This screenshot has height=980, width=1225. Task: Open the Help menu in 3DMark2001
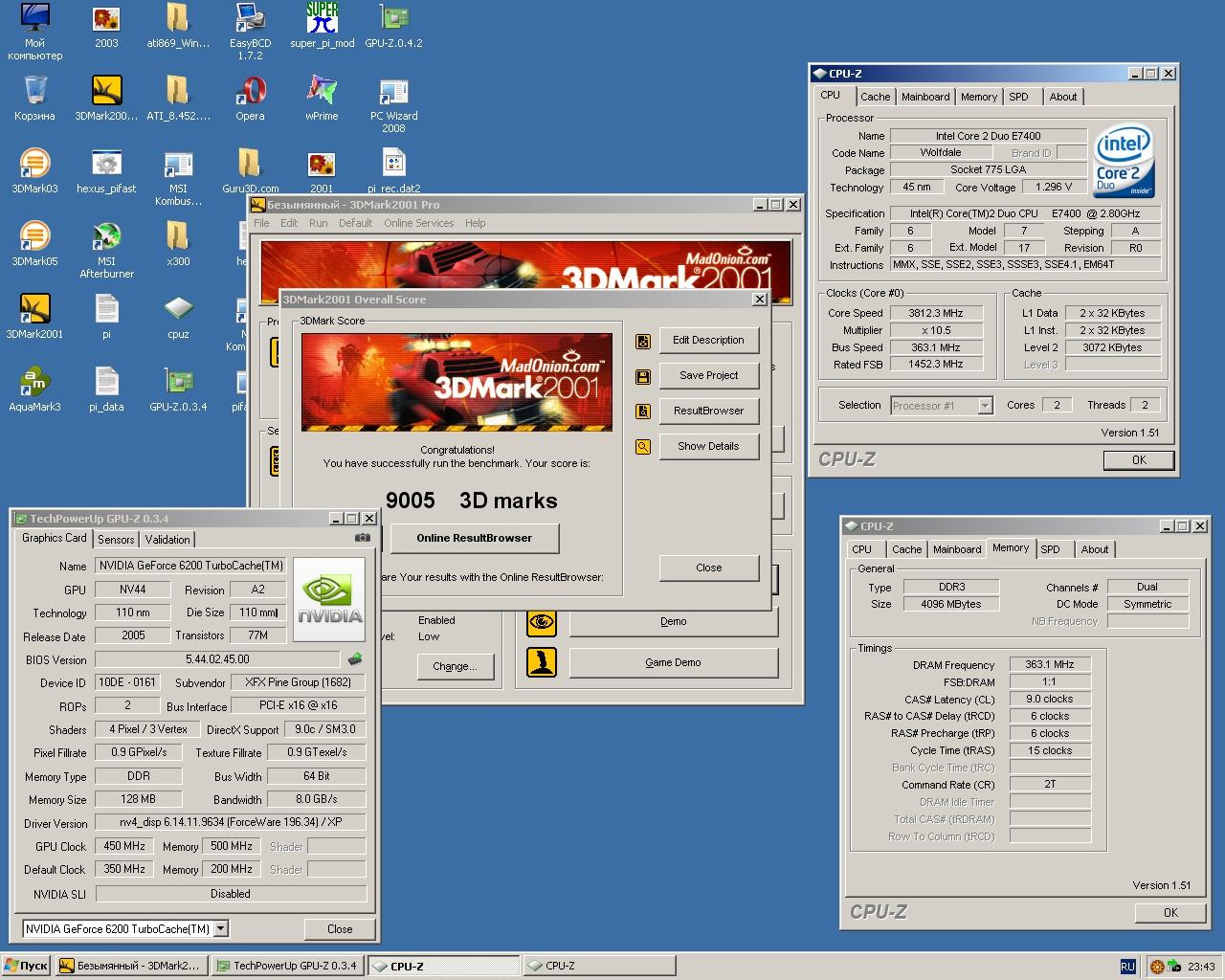476,223
